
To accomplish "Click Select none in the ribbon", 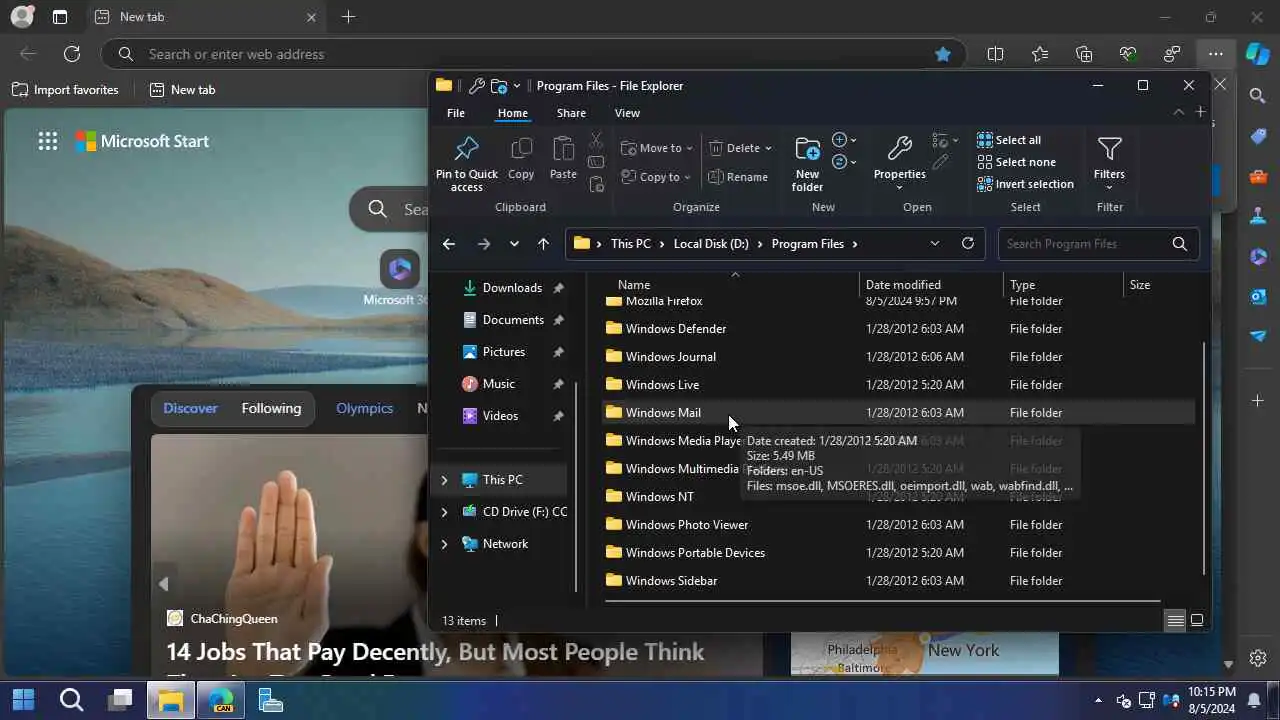I will tap(1016, 162).
